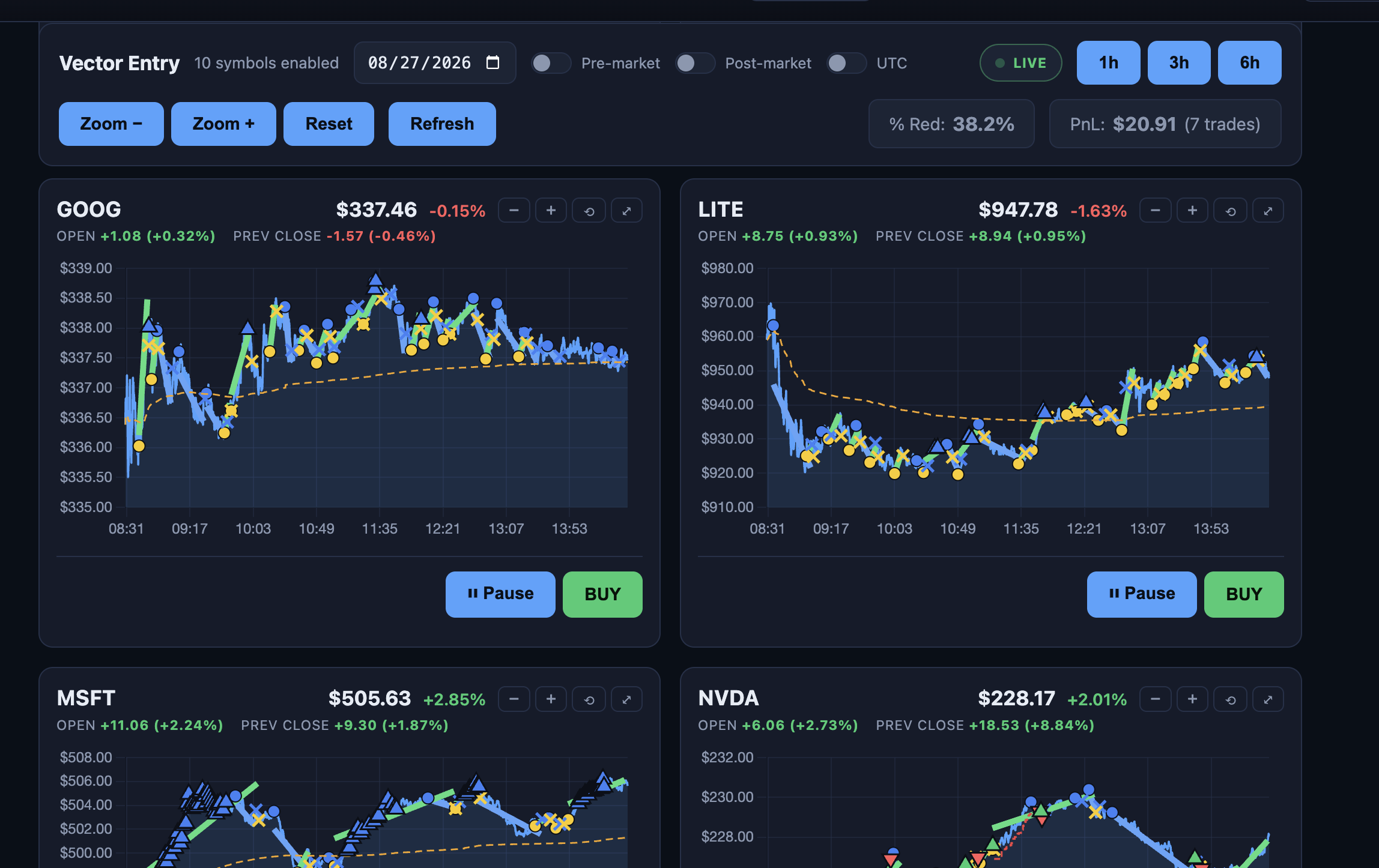Zoom out the LITE chart with minus icon

(1155, 211)
